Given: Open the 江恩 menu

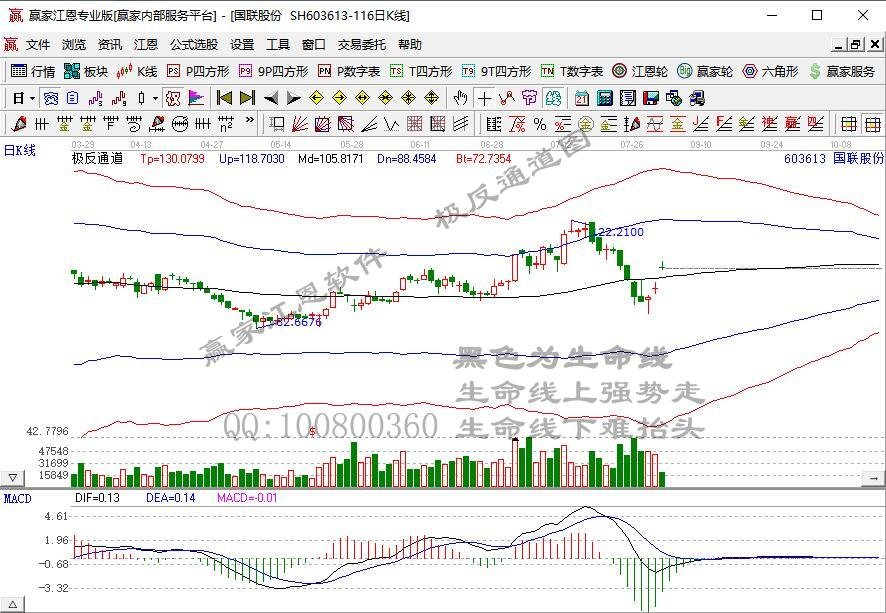Looking at the screenshot, I should 146,45.
